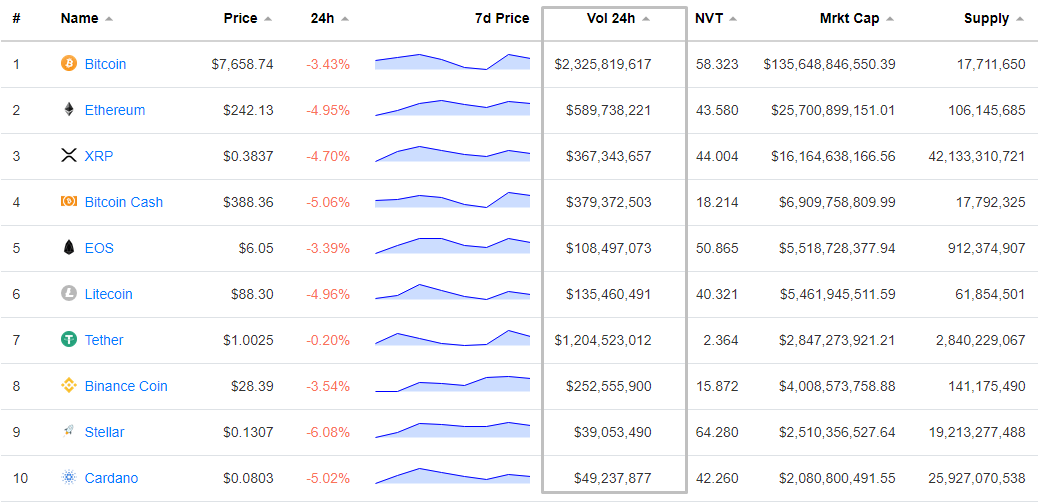Sort by Supply column header
Screen dimensions: 1040x503
point(986,19)
